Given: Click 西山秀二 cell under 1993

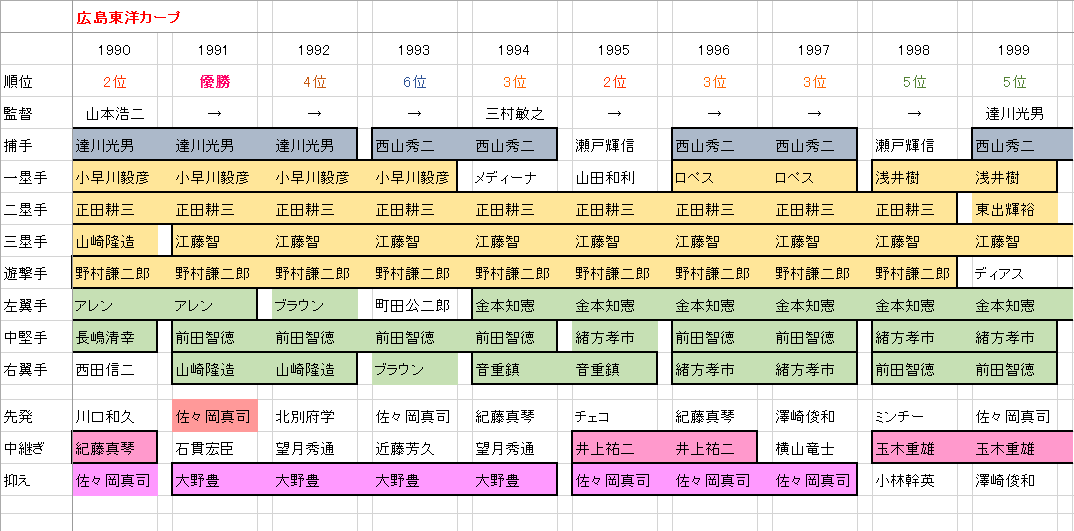Looking at the screenshot, I should pos(414,145).
